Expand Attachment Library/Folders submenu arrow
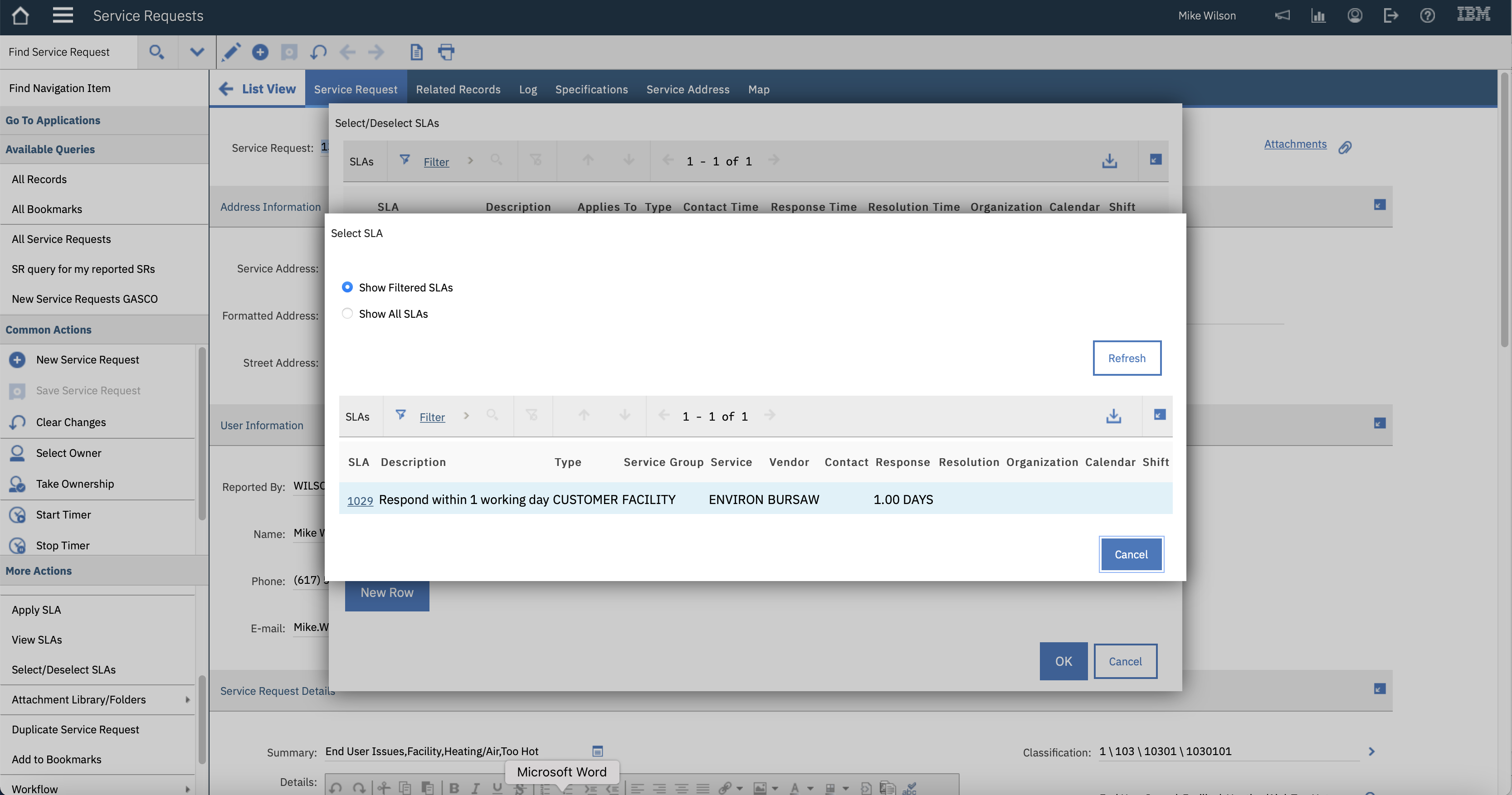This screenshot has width=1512, height=795. pos(187,699)
